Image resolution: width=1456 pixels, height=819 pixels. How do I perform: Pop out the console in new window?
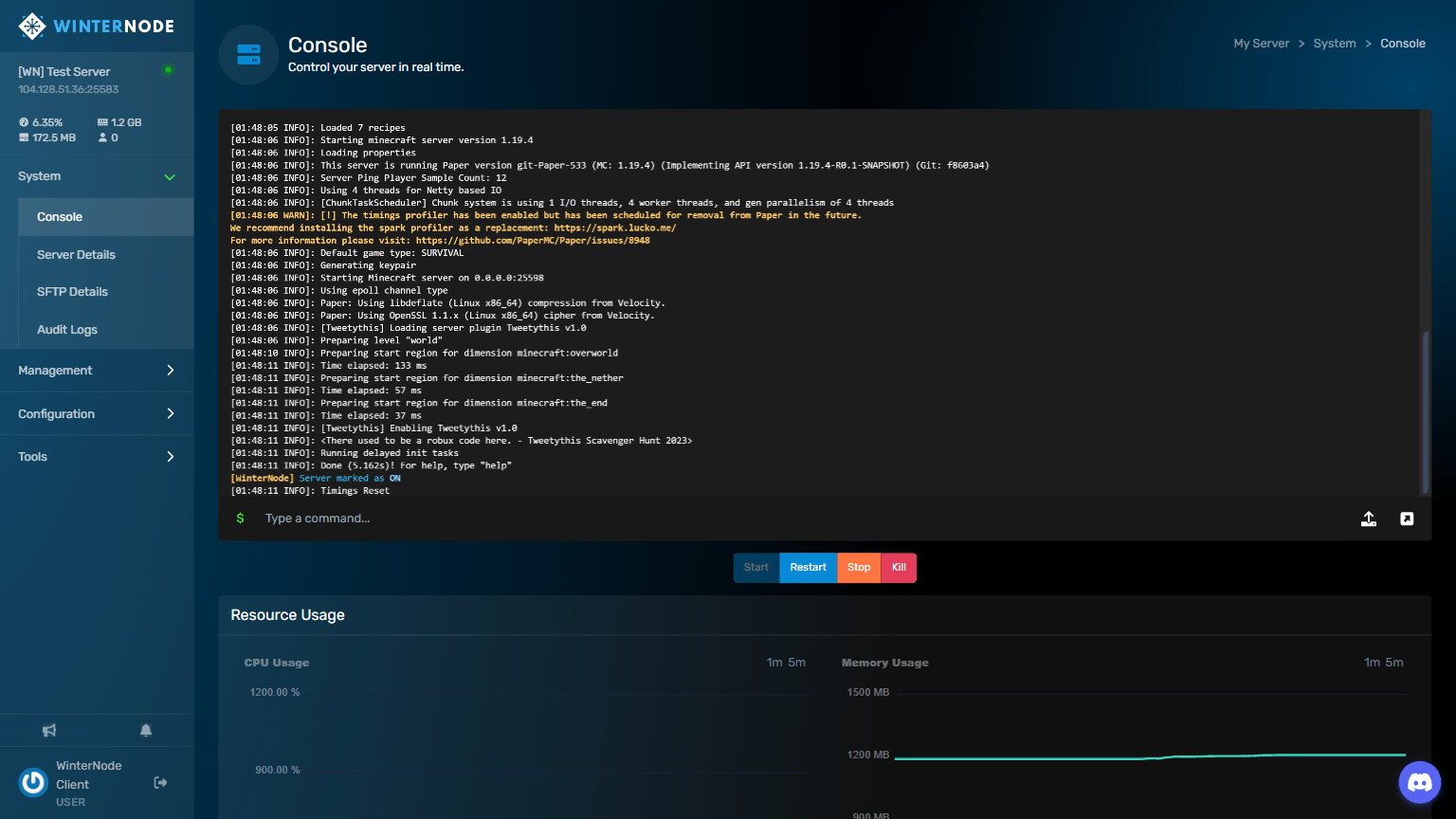click(x=1407, y=519)
